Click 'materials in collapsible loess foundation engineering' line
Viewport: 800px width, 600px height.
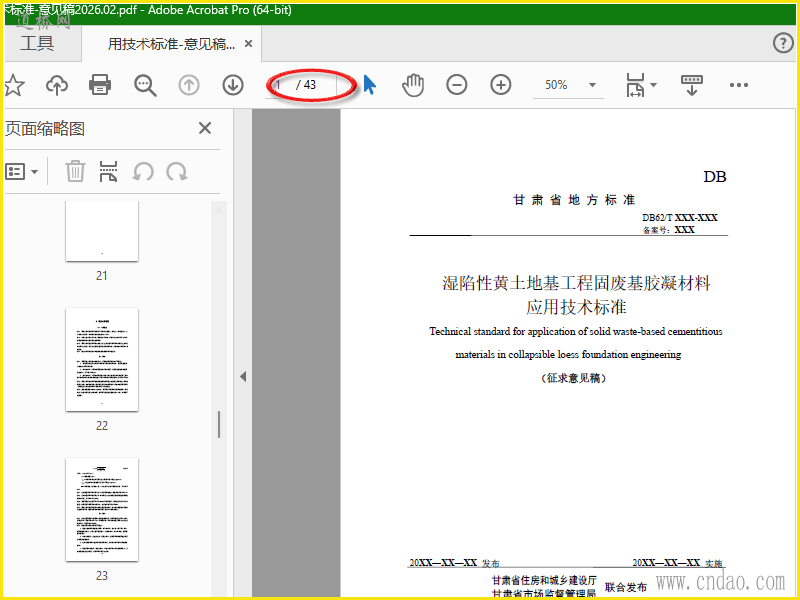[x=568, y=355]
